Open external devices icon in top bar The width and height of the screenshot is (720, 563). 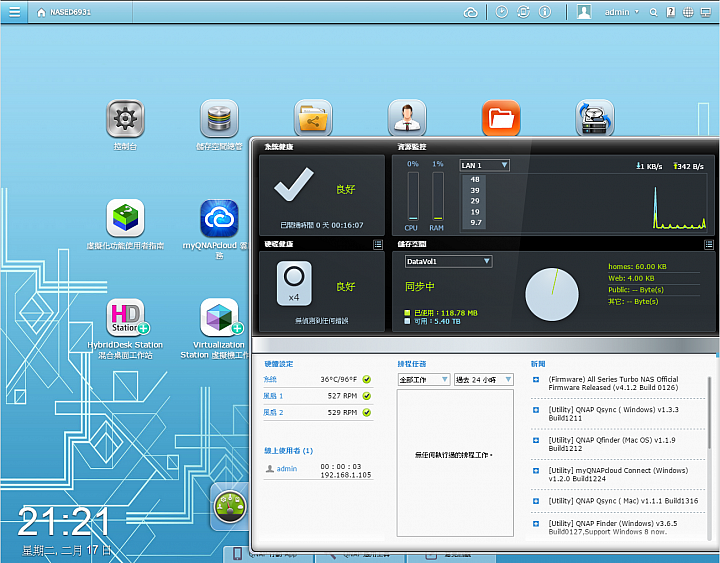pos(523,12)
